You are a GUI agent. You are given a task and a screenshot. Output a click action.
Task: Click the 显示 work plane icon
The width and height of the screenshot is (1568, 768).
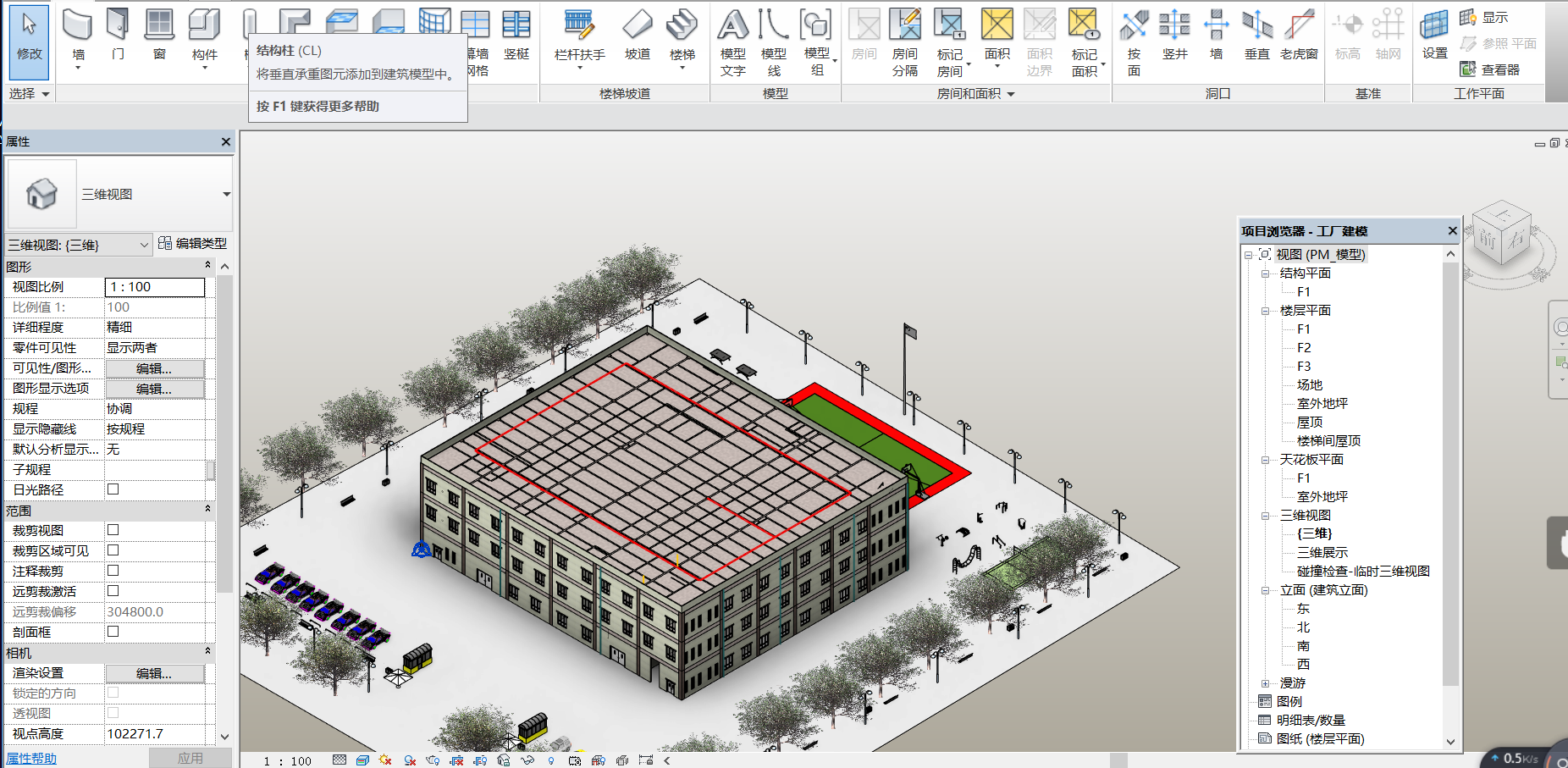click(x=1484, y=17)
